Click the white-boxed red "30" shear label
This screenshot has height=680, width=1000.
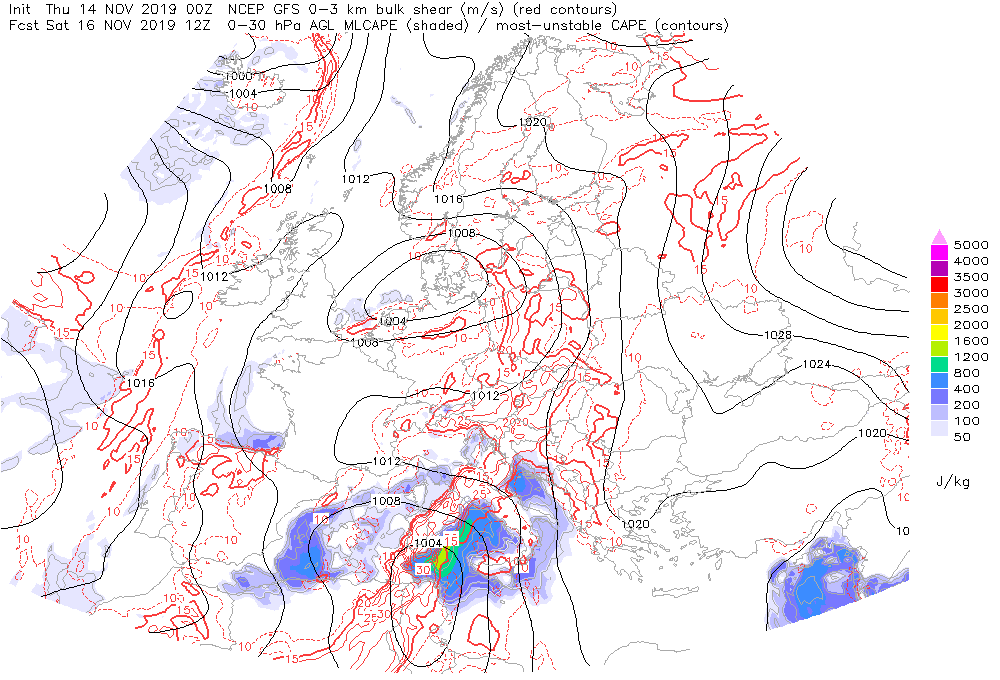(x=423, y=569)
